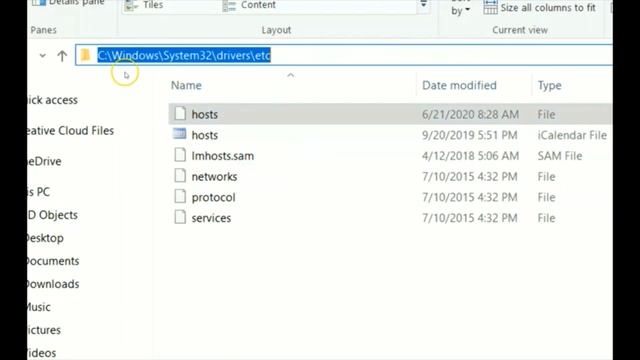Open This PC in navigation pane
The image size is (640, 360).
click(39, 192)
